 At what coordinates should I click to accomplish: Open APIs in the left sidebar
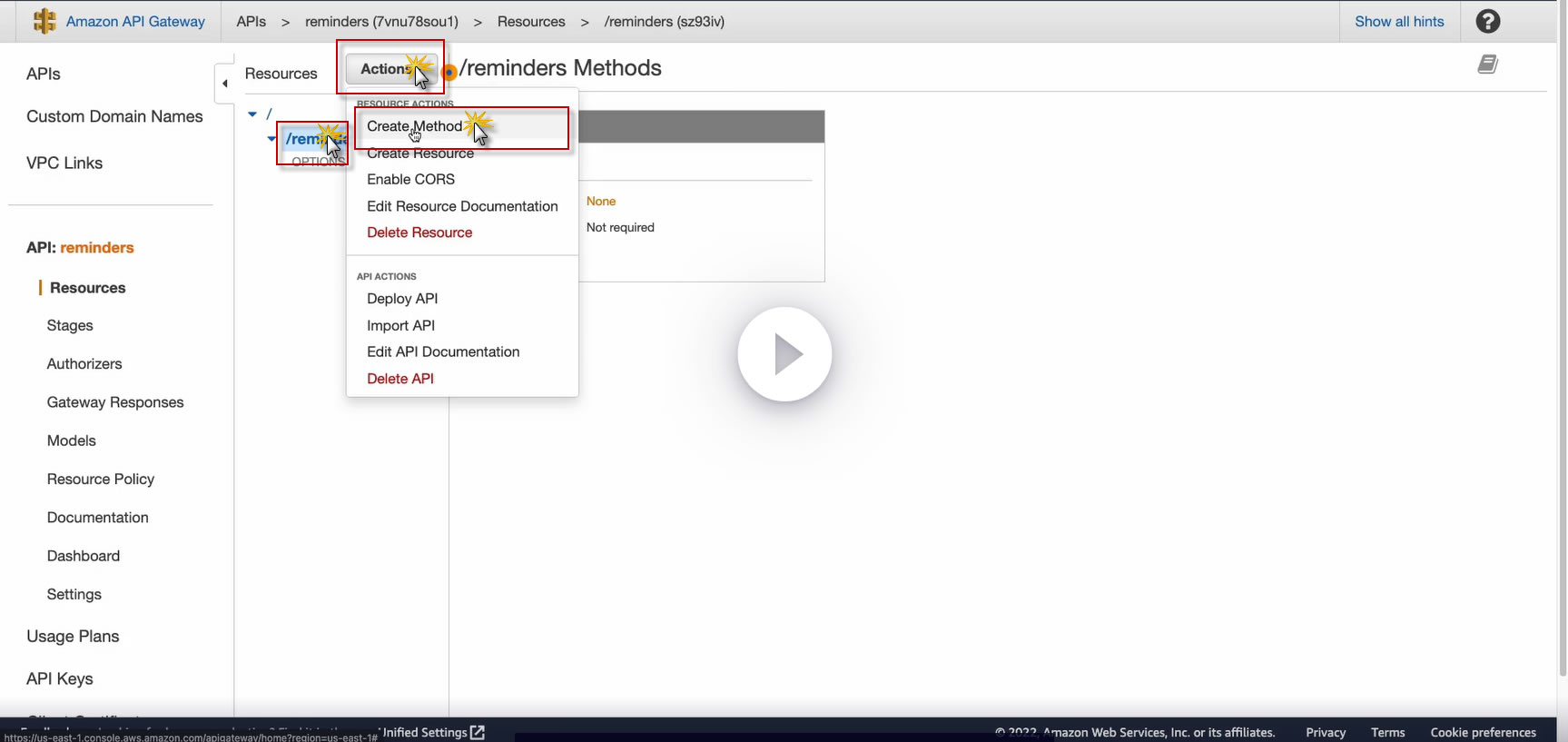pos(44,74)
